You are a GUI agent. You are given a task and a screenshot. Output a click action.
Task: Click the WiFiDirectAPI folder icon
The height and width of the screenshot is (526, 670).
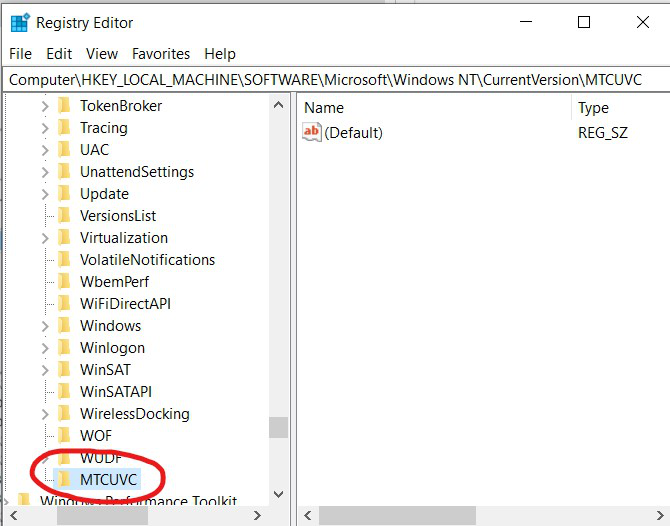64,303
